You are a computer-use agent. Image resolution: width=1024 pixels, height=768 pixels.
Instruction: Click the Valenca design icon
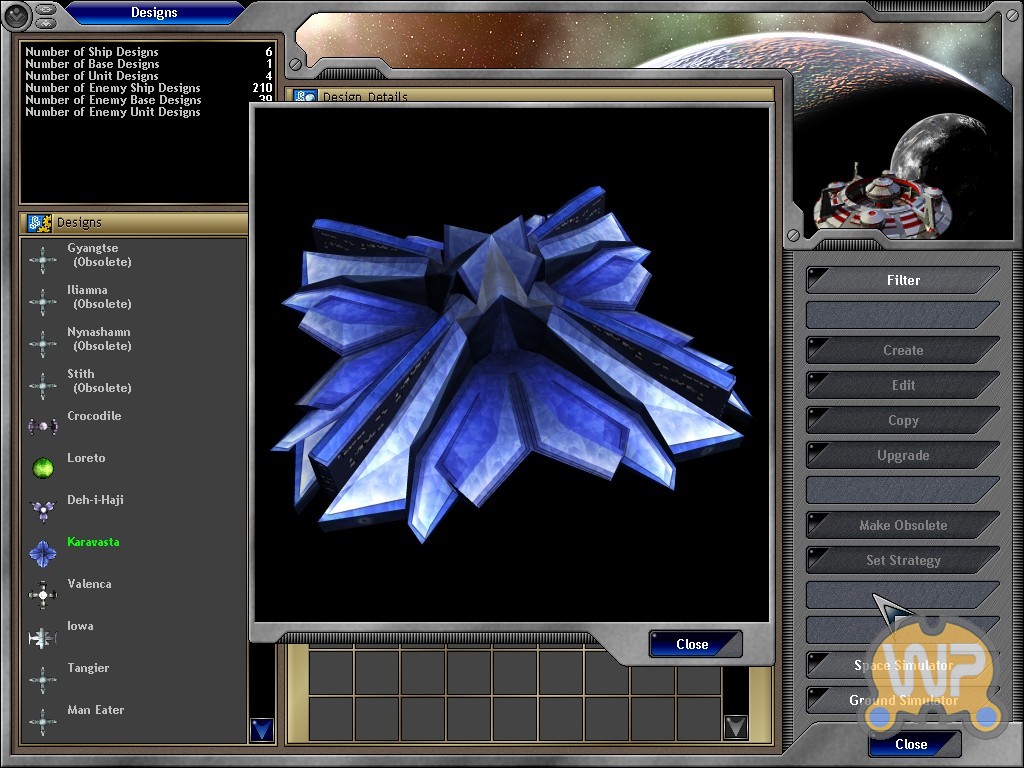click(x=42, y=595)
